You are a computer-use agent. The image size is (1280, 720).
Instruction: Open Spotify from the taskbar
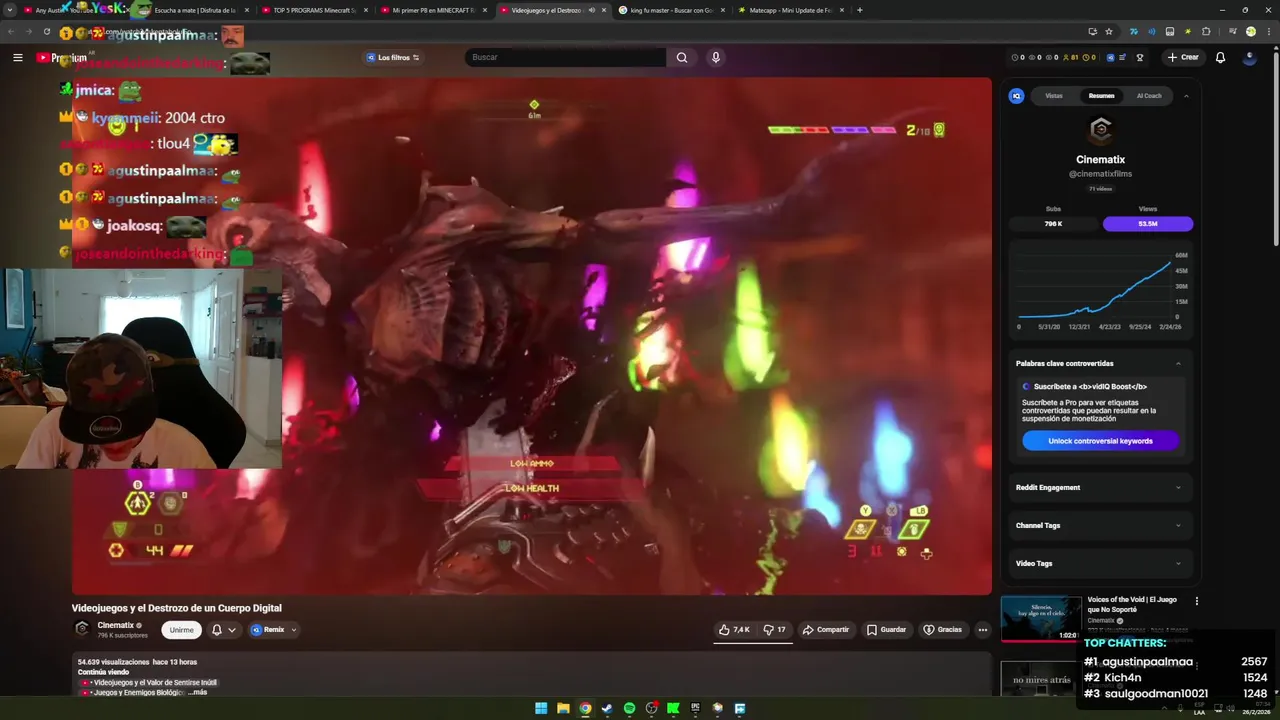point(629,708)
